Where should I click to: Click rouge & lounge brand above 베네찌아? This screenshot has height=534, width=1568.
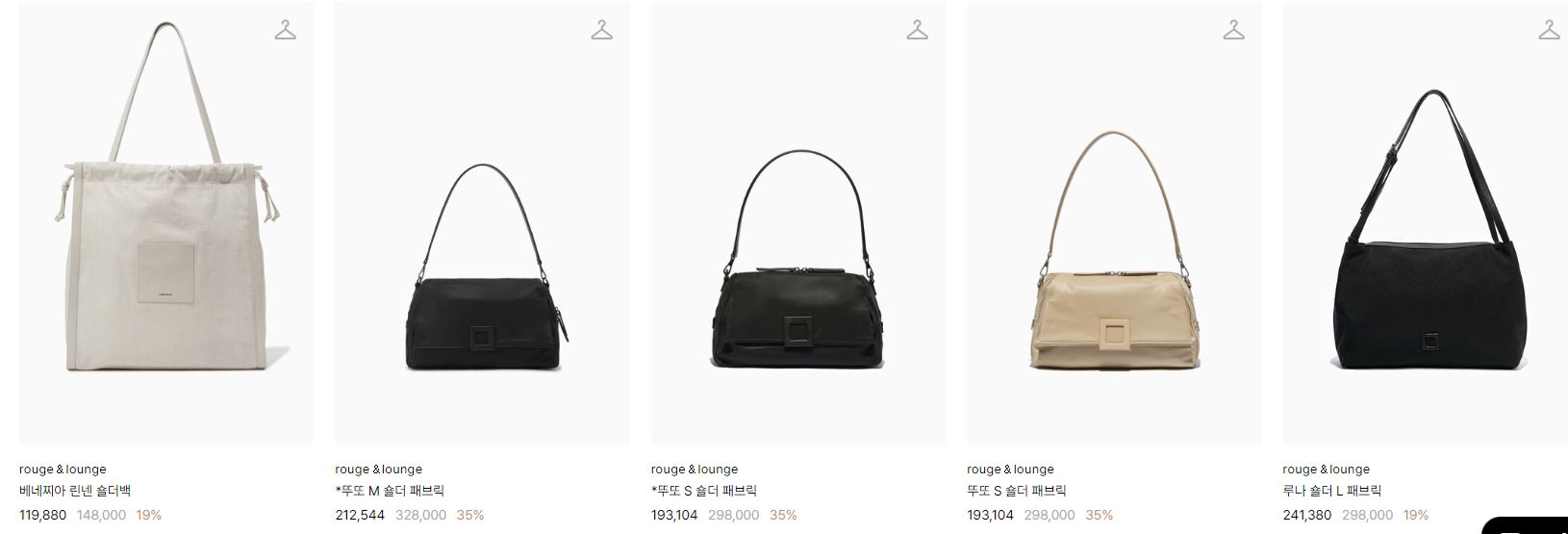coord(63,470)
